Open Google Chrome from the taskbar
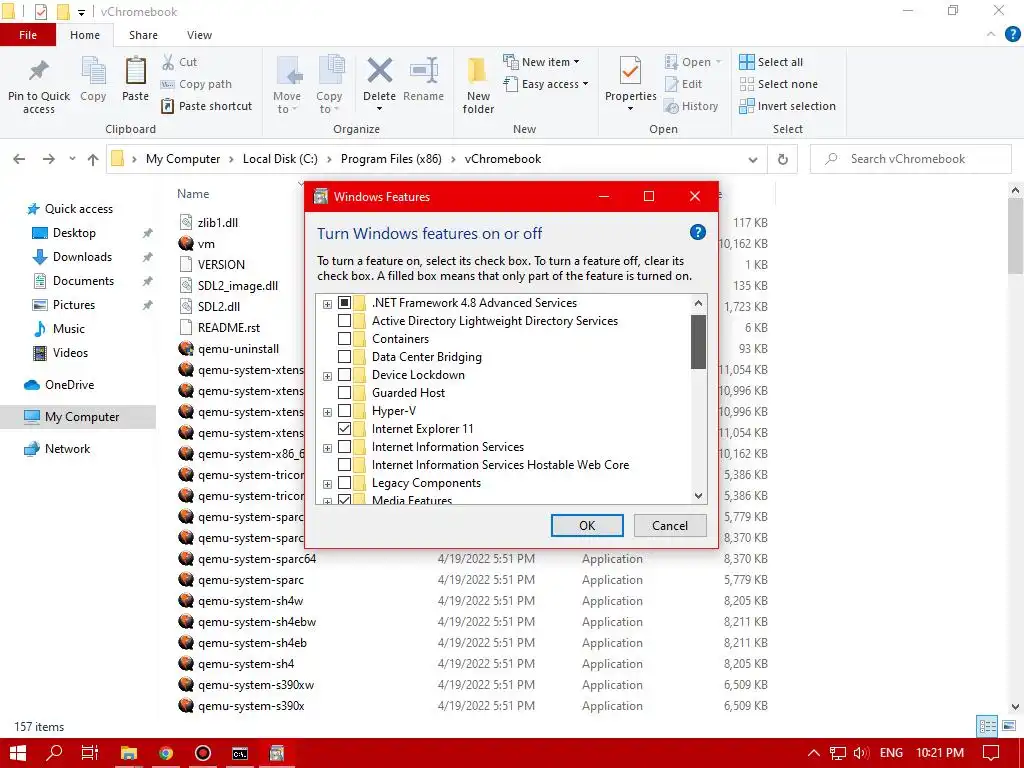The height and width of the screenshot is (768, 1024). (x=166, y=753)
